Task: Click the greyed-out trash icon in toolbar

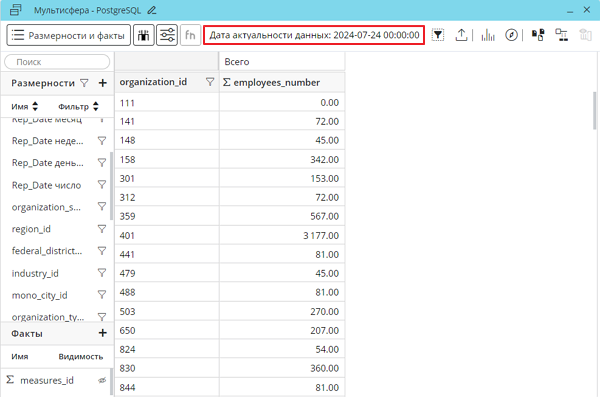Action: tap(585, 35)
